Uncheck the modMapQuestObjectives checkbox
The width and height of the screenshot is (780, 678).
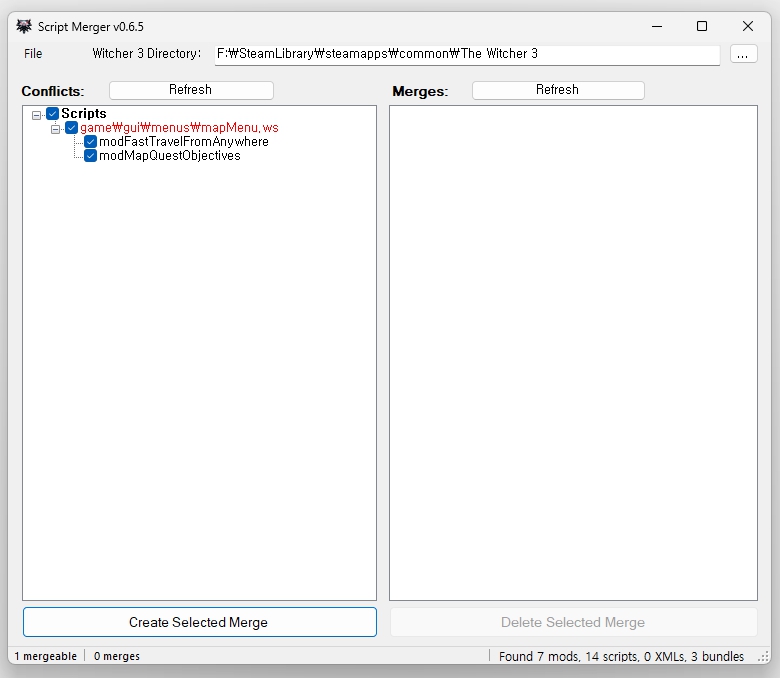click(x=90, y=156)
